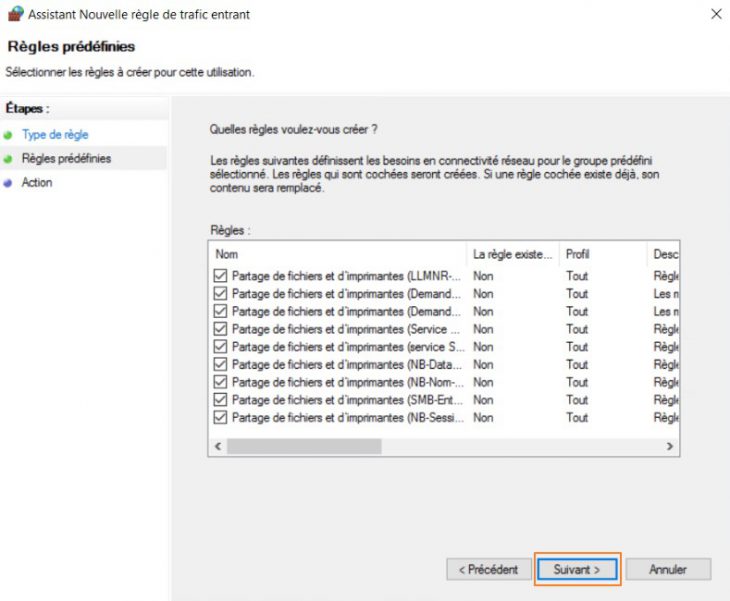Select Règles prédéfinies step in sidebar
The width and height of the screenshot is (730, 601).
[x=66, y=158]
